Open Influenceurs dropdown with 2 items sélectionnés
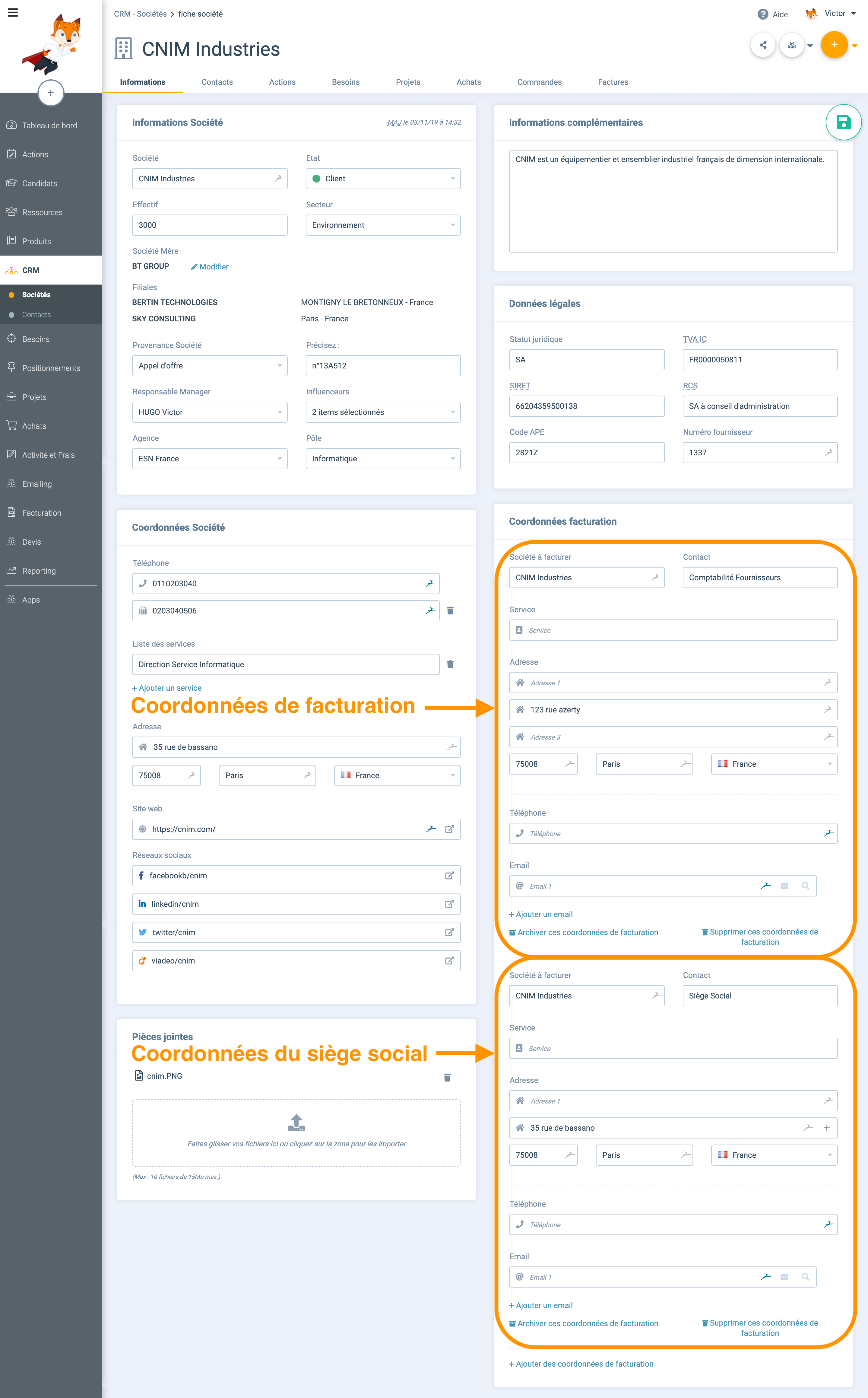 coord(383,412)
